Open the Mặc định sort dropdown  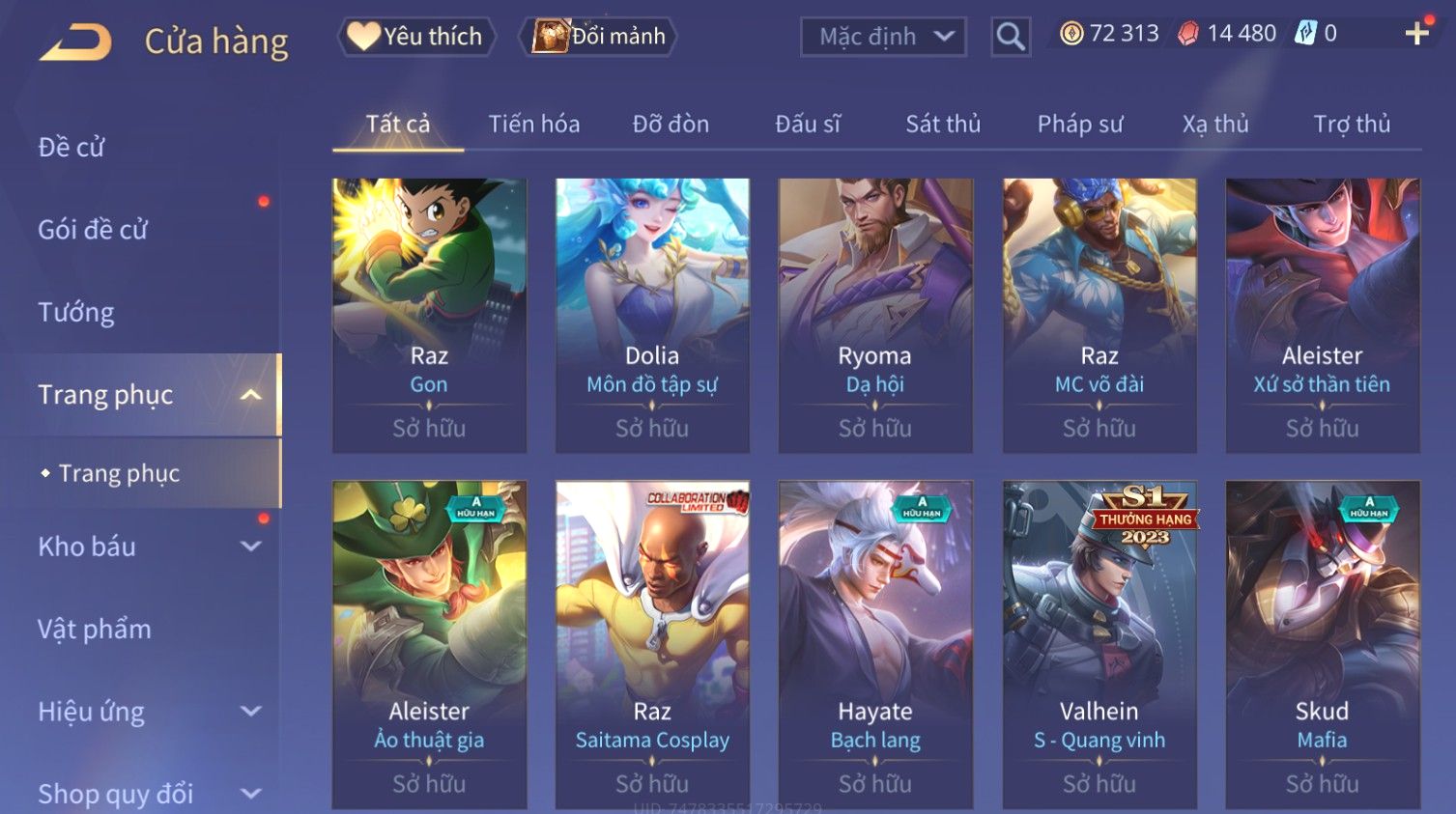tap(883, 37)
